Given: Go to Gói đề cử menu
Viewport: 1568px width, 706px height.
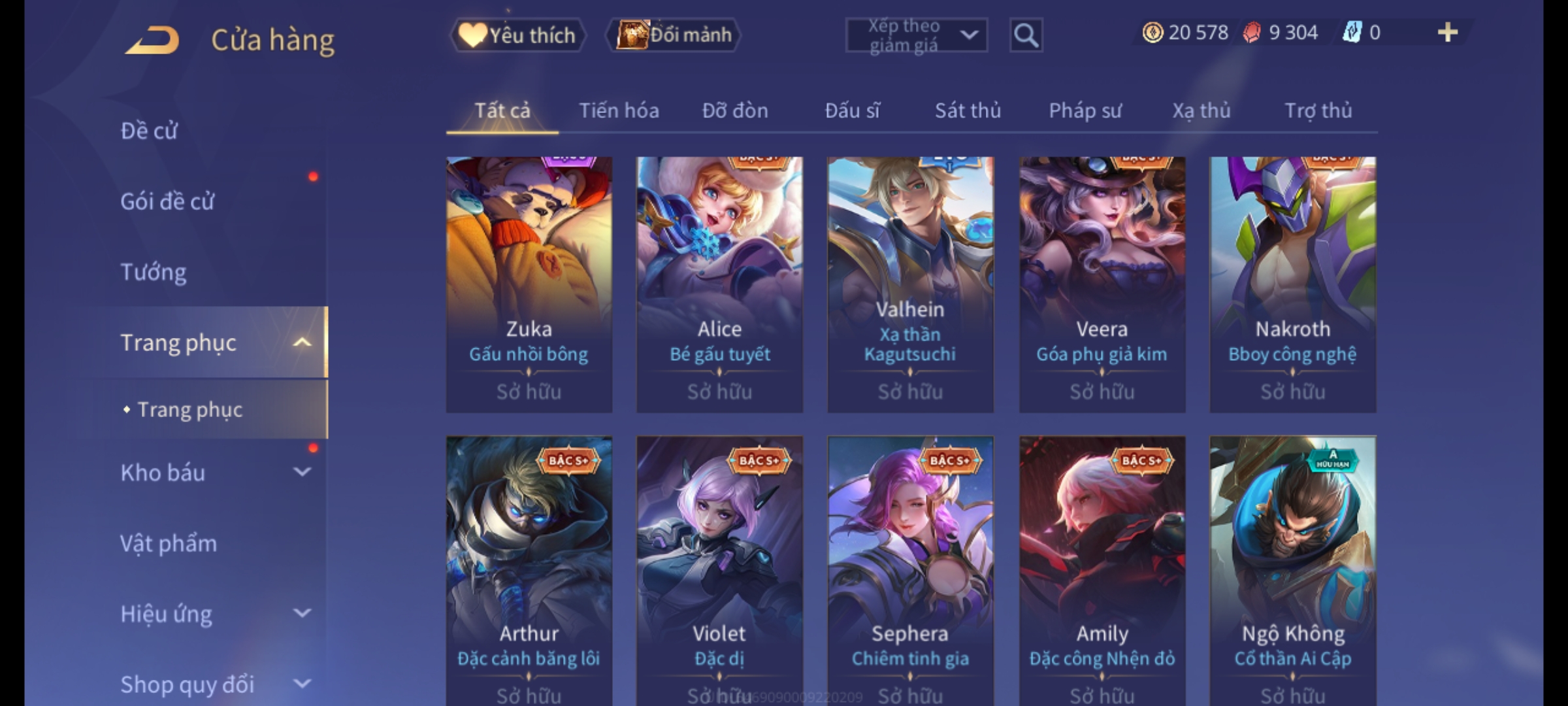Looking at the screenshot, I should click(x=167, y=201).
